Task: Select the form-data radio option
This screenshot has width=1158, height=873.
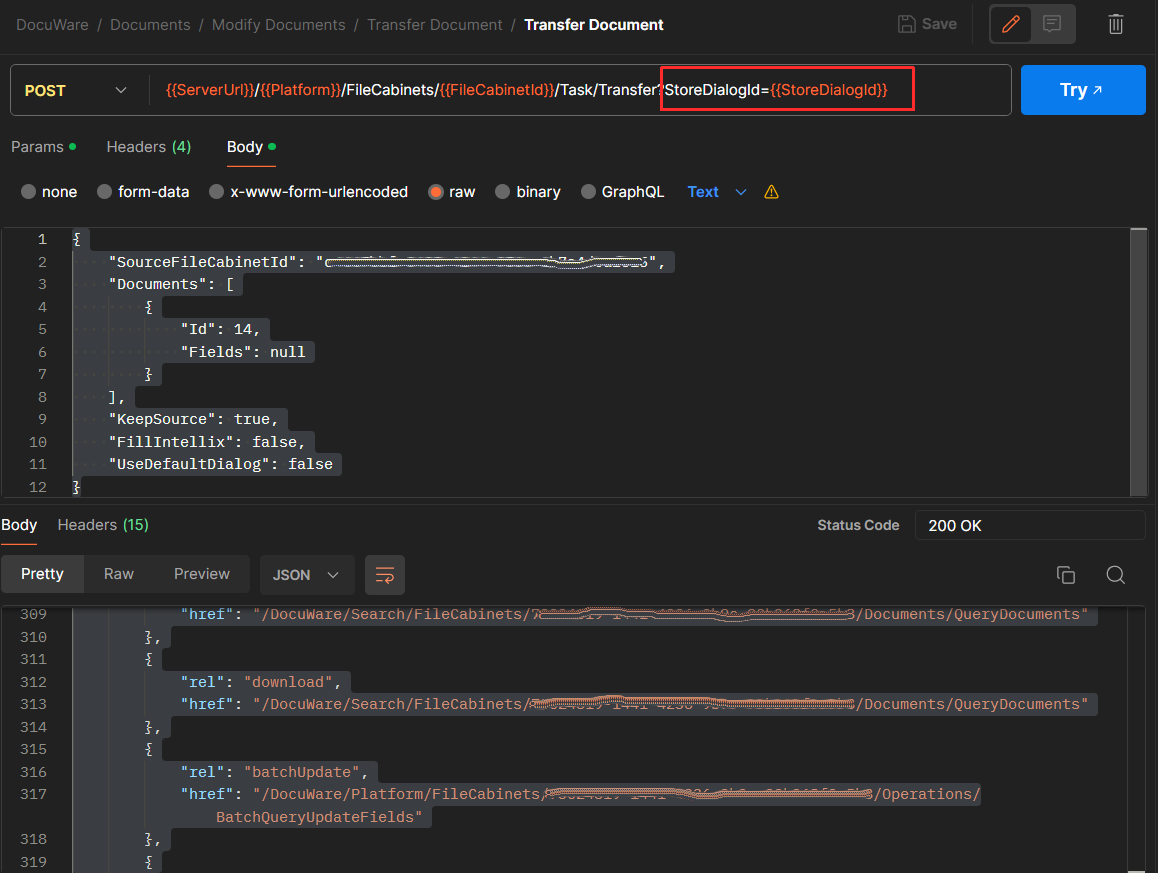Action: [104, 192]
